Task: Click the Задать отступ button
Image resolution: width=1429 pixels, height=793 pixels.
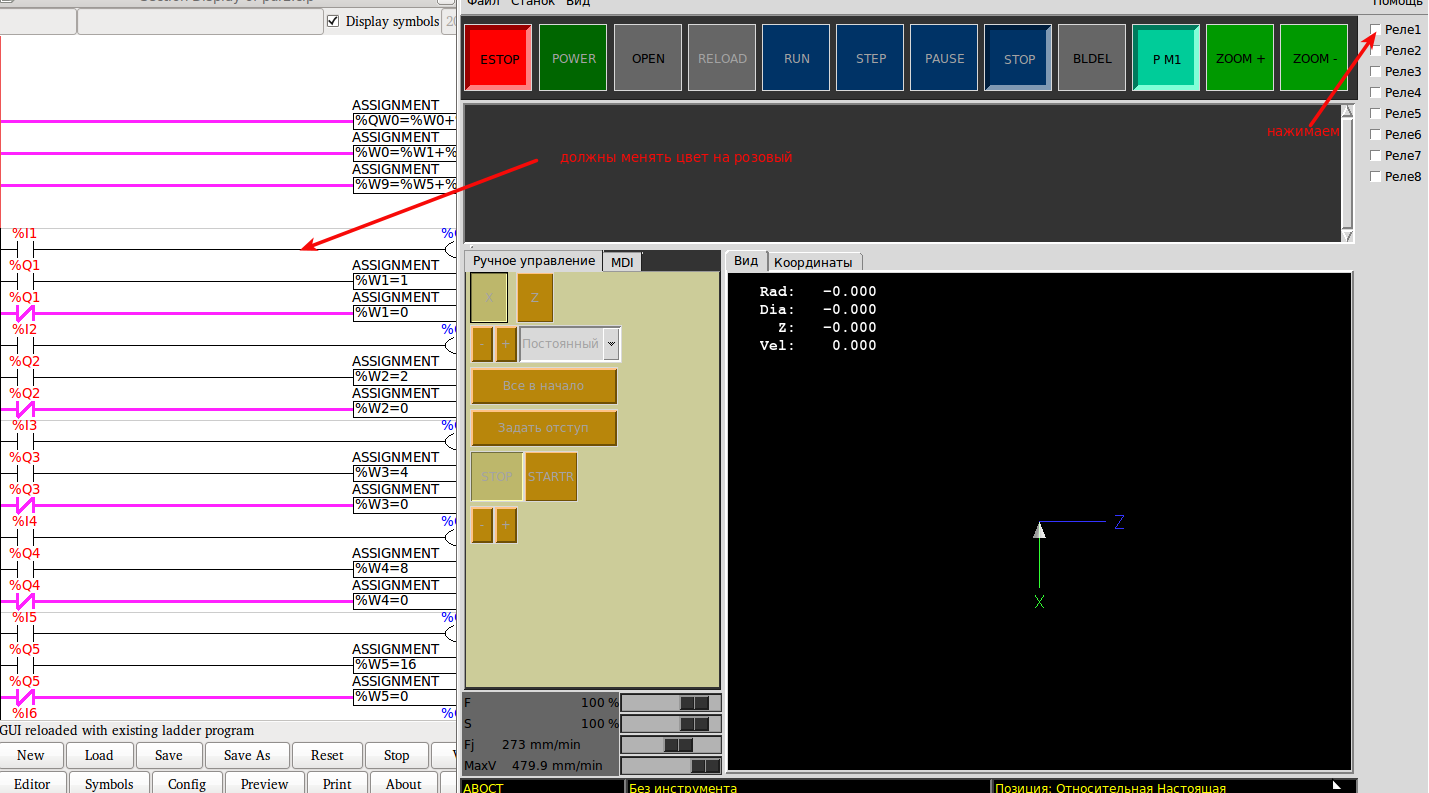Action: pyautogui.click(x=544, y=428)
